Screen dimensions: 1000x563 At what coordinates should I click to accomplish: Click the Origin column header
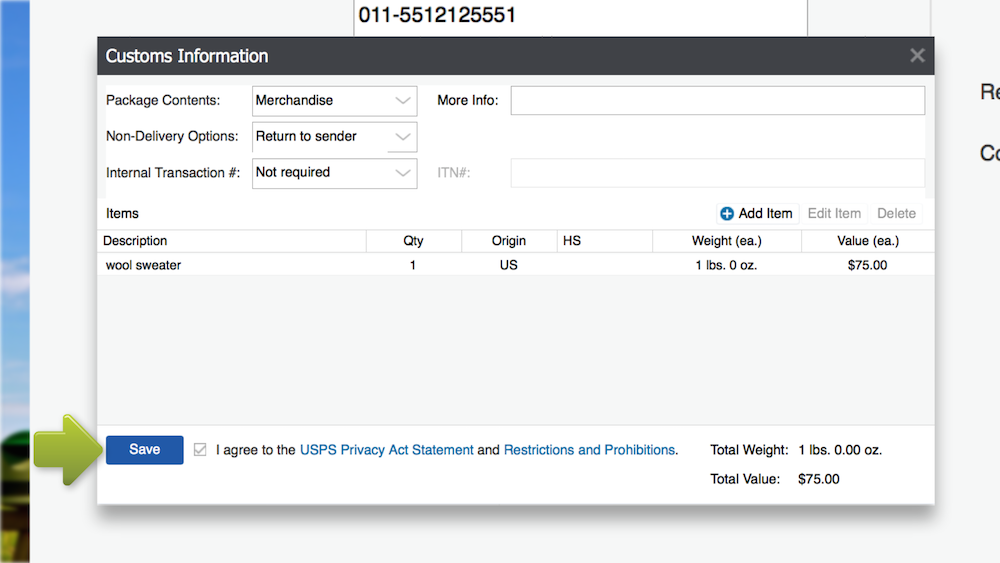[x=508, y=241]
